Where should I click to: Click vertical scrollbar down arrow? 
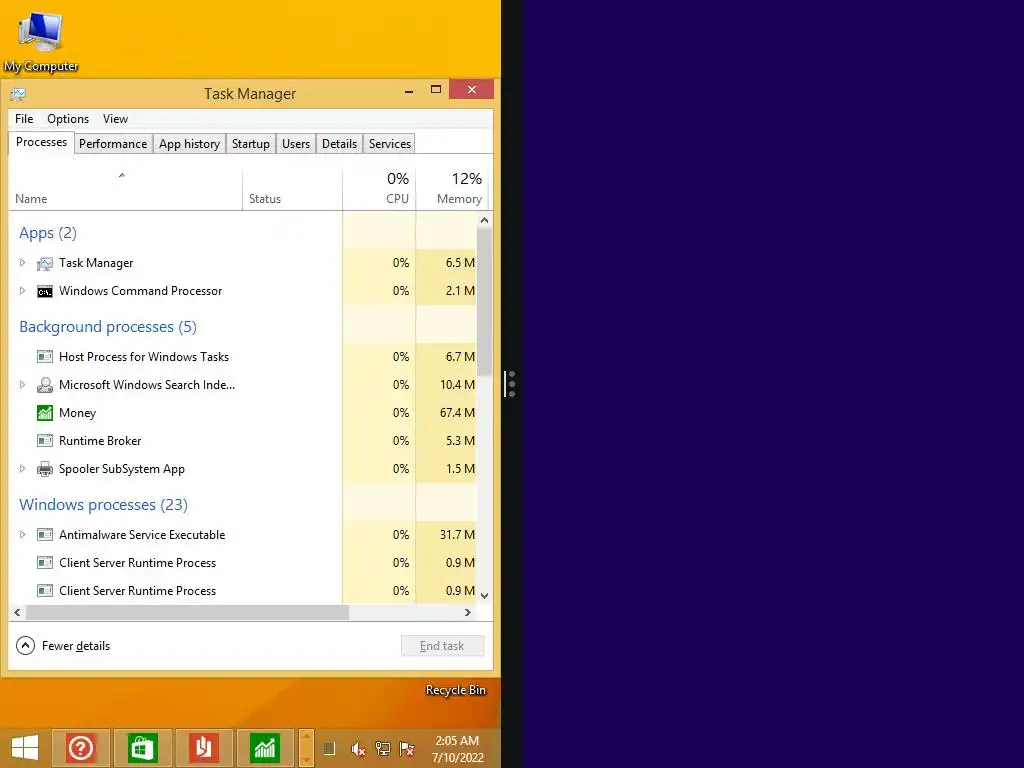[484, 596]
